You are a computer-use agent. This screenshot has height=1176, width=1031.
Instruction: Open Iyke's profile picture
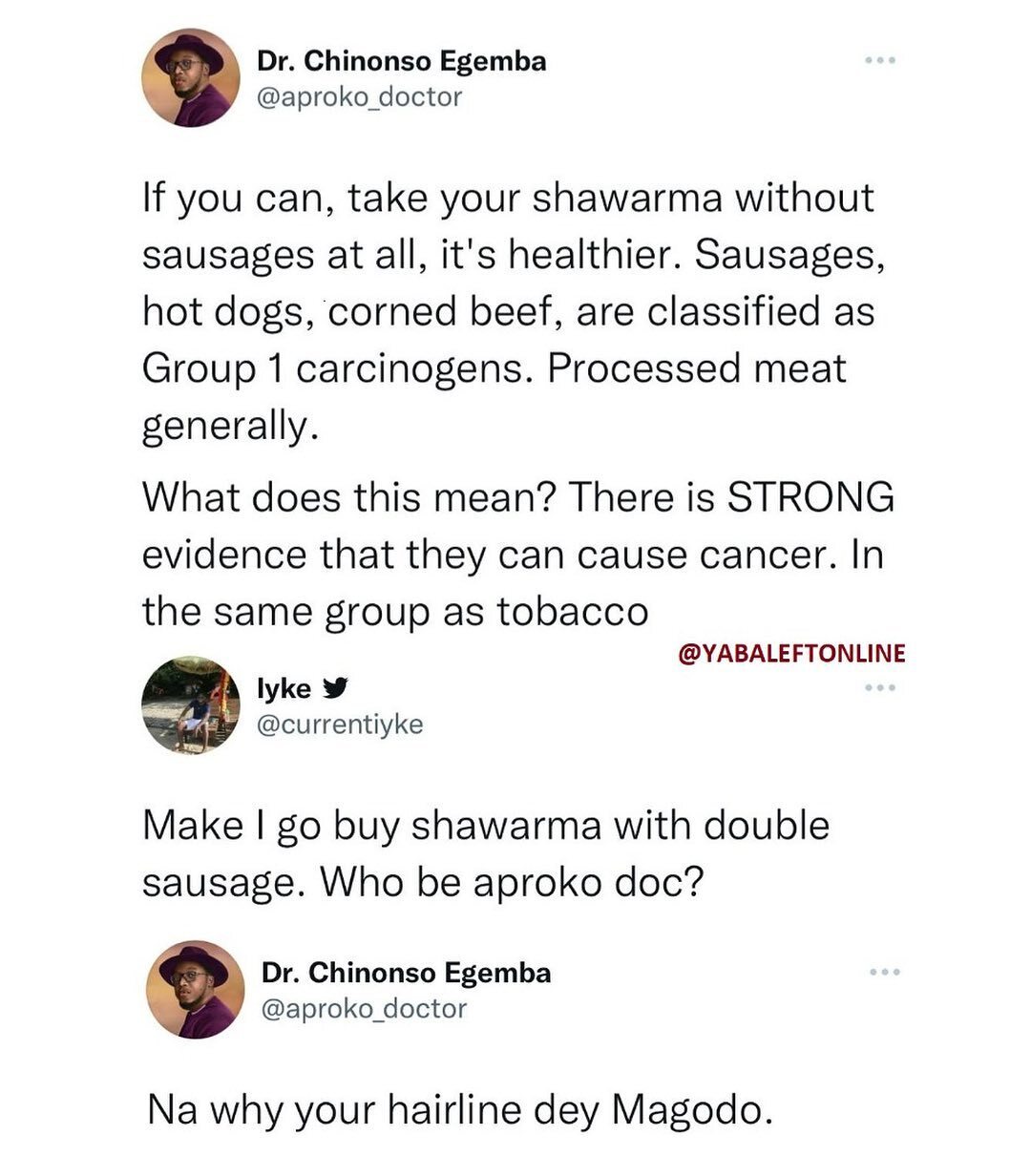pos(190,705)
